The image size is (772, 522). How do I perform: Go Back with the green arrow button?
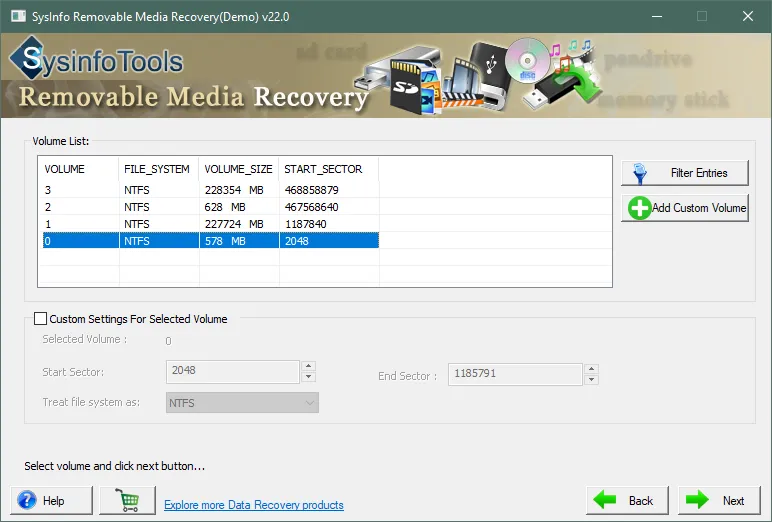627,500
